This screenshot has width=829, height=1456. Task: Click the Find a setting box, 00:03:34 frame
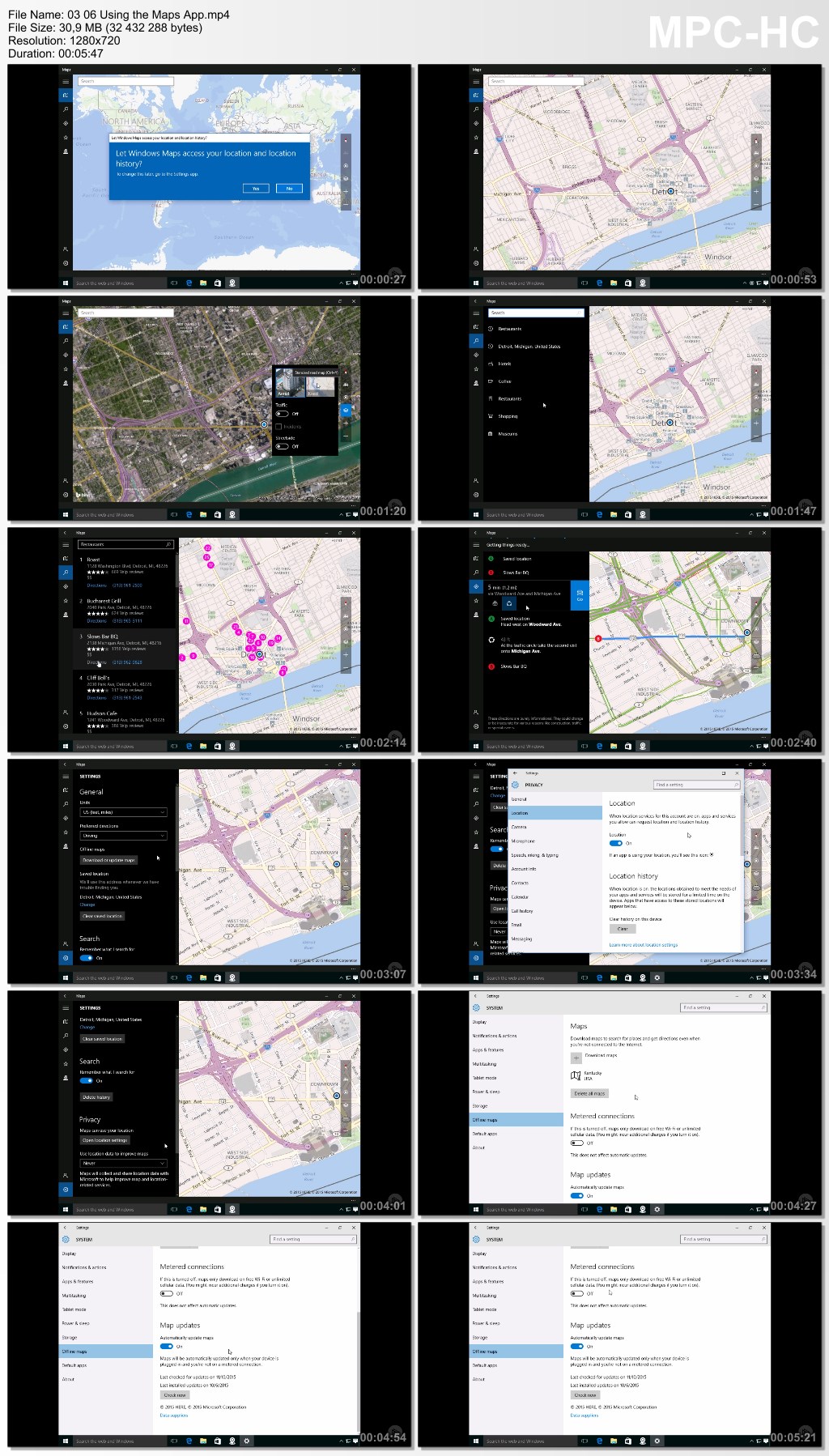[x=696, y=785]
